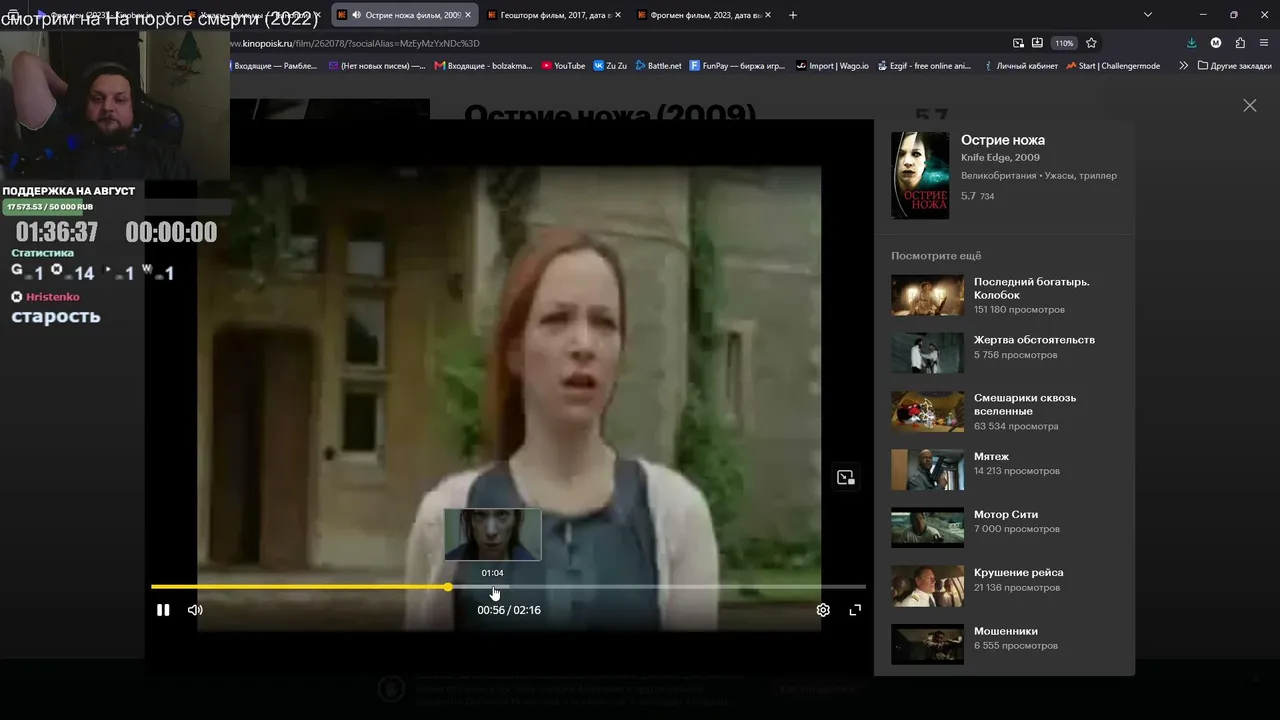Viewport: 1280px width, 720px height.
Task: Open the 'Крушение рейса' suggested video
Action: (1018, 573)
